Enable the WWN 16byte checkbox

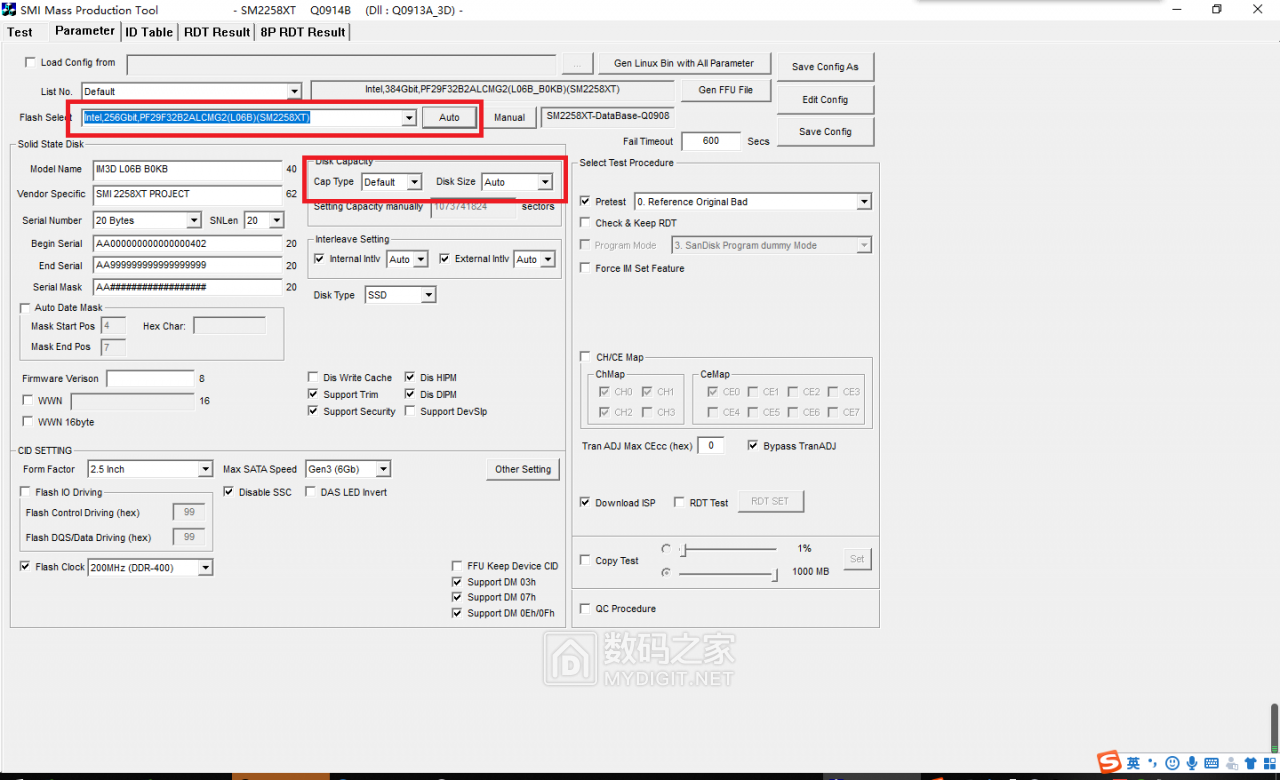(x=28, y=422)
